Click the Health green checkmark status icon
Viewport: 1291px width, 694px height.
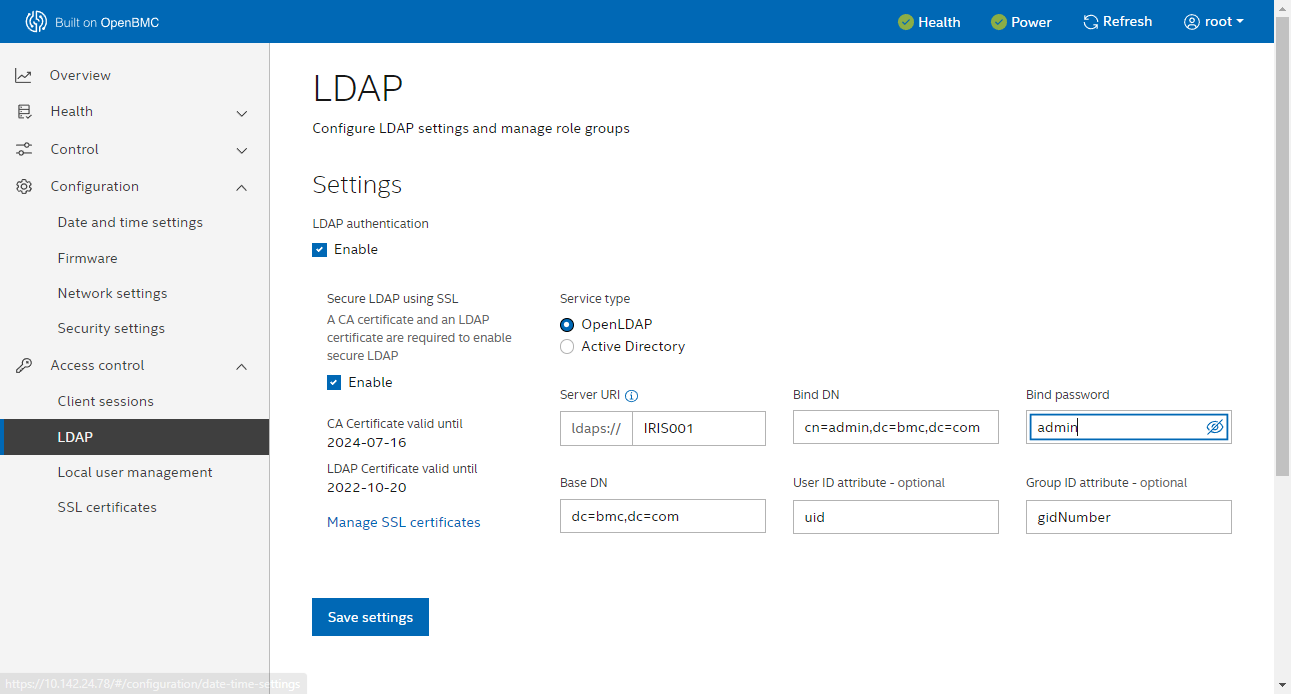pyautogui.click(x=906, y=22)
